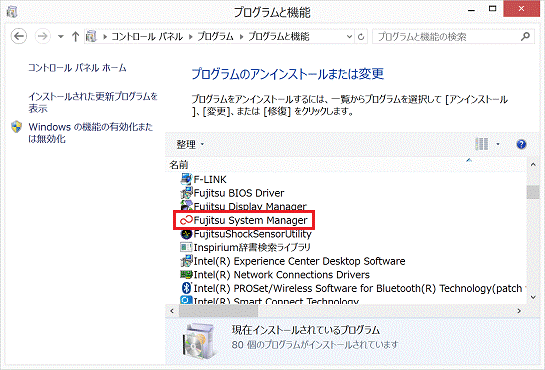Click the address bar control panel icon
545x370 pixels.
(x=91, y=36)
